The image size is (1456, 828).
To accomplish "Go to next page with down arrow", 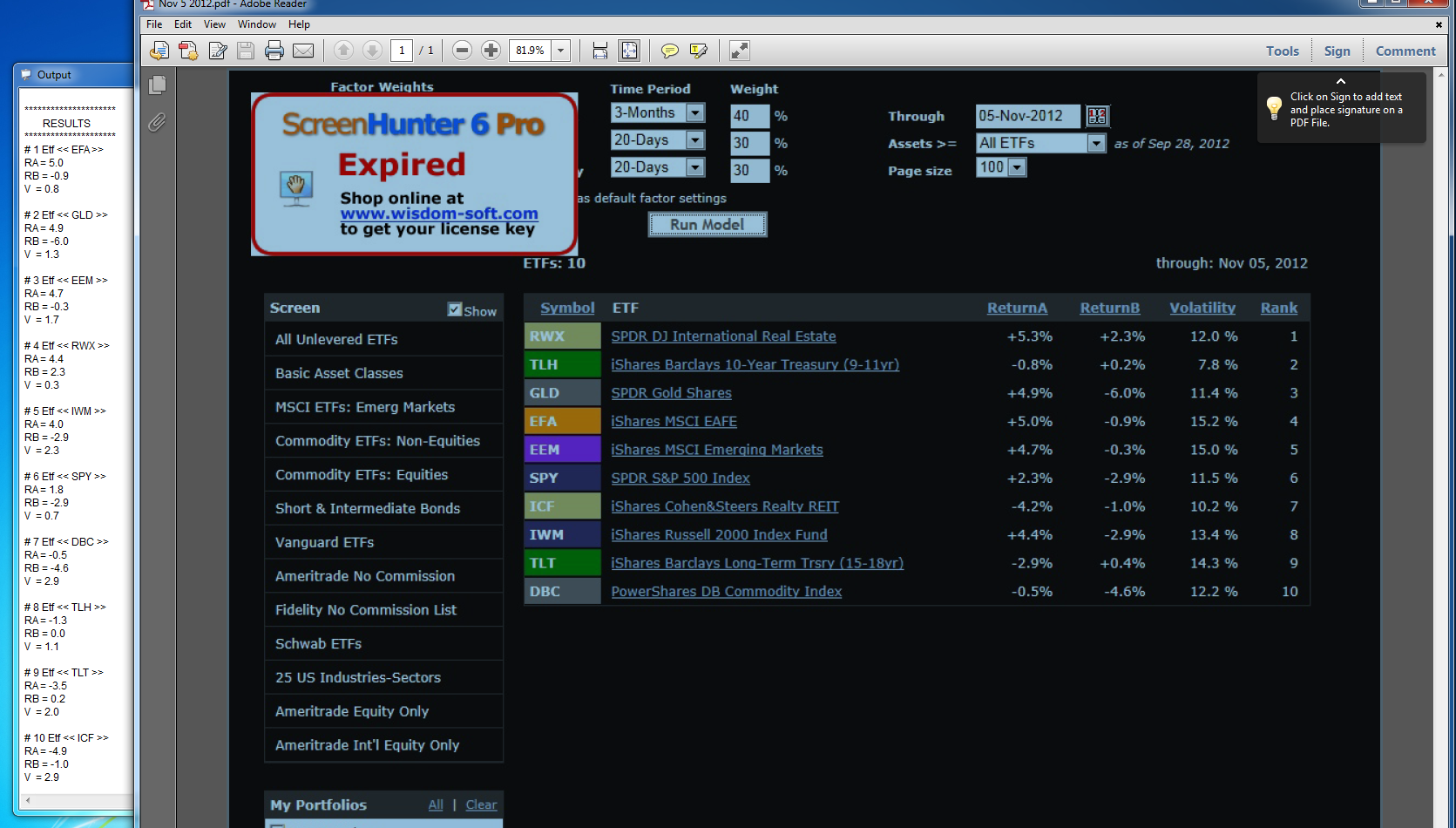I will (x=372, y=51).
